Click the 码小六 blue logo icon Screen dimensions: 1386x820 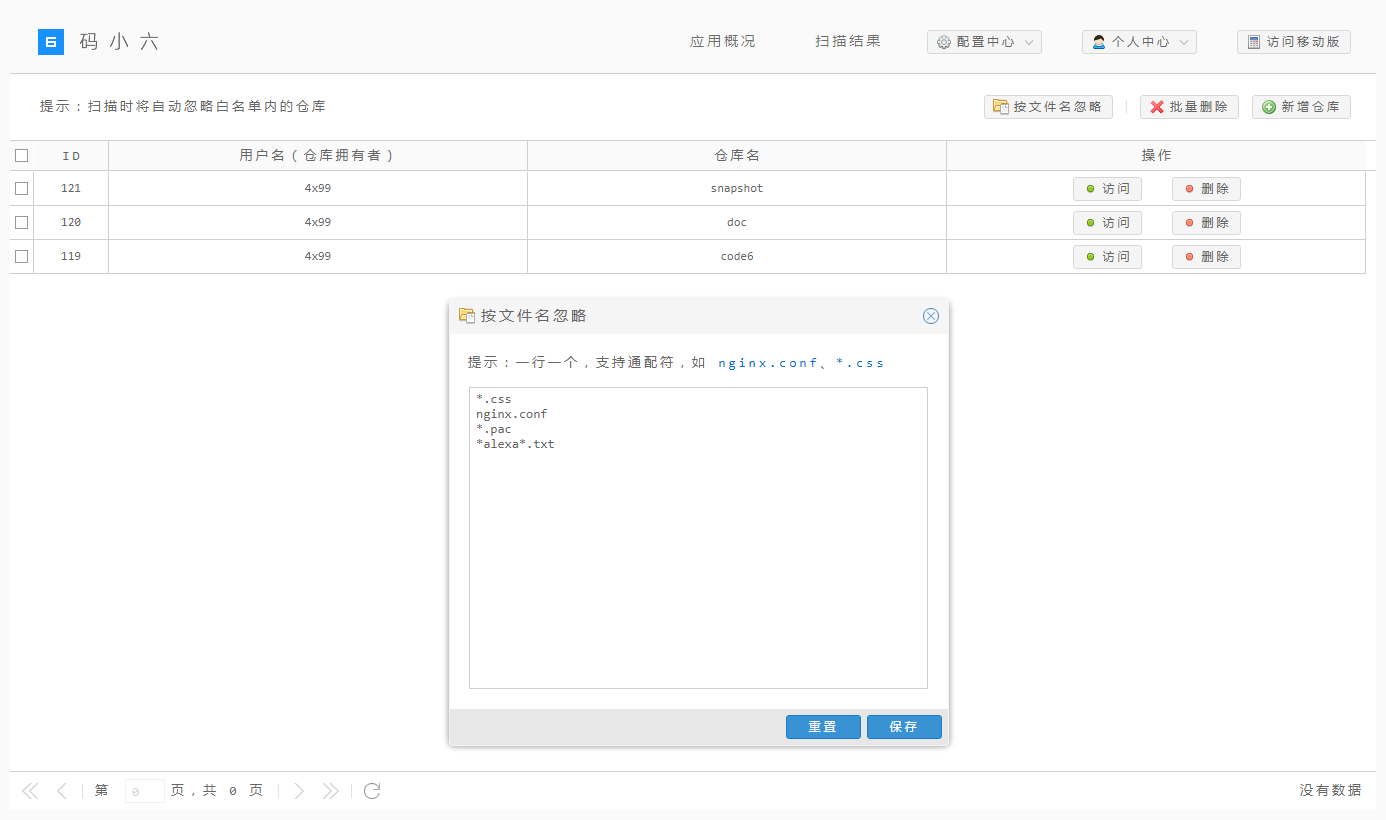[51, 42]
